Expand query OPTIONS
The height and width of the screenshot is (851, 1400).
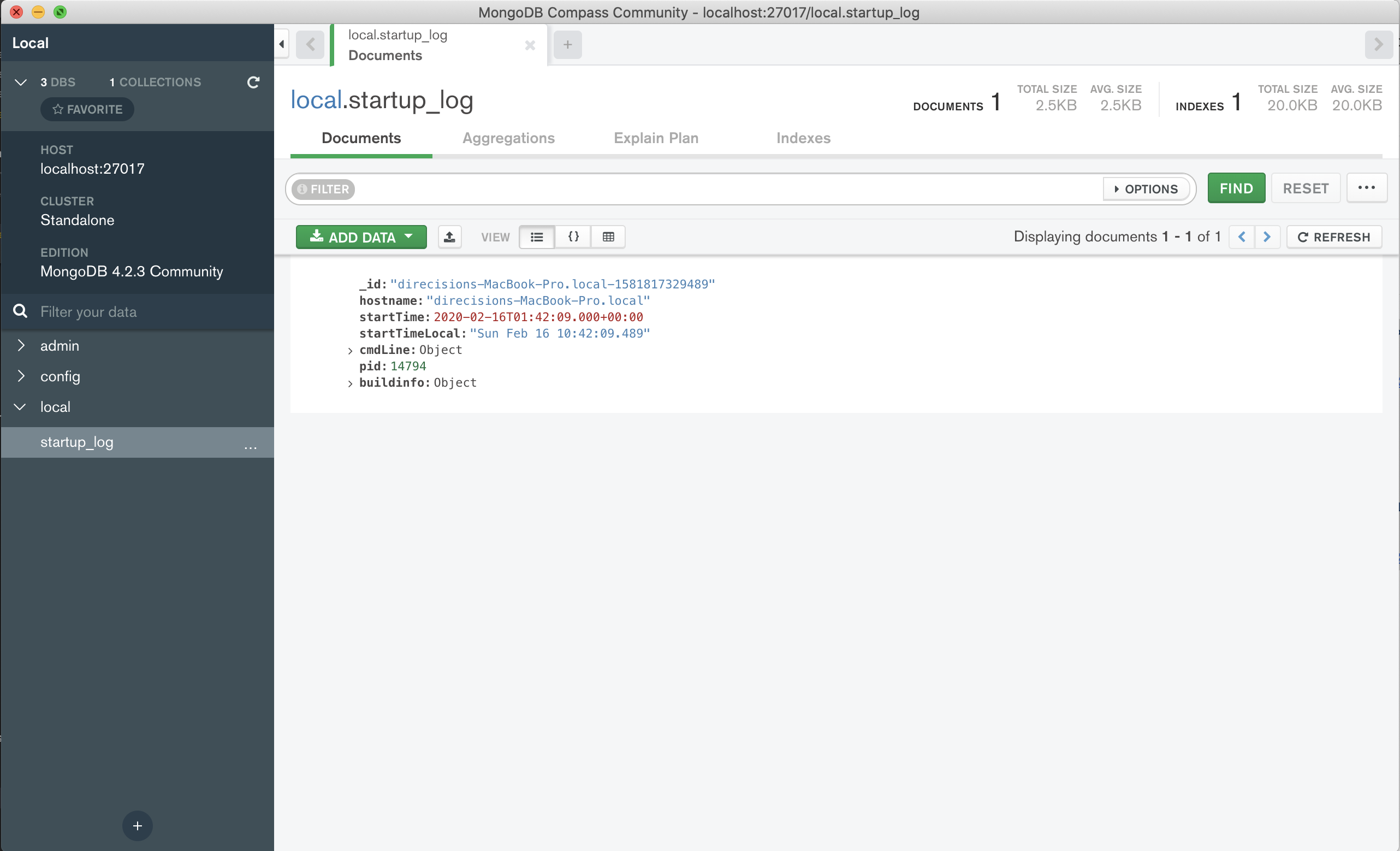coord(1146,189)
